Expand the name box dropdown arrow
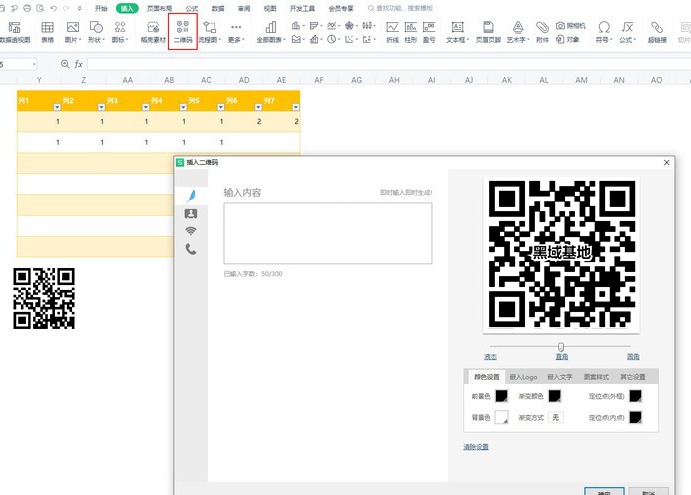The image size is (691, 495). (x=34, y=64)
